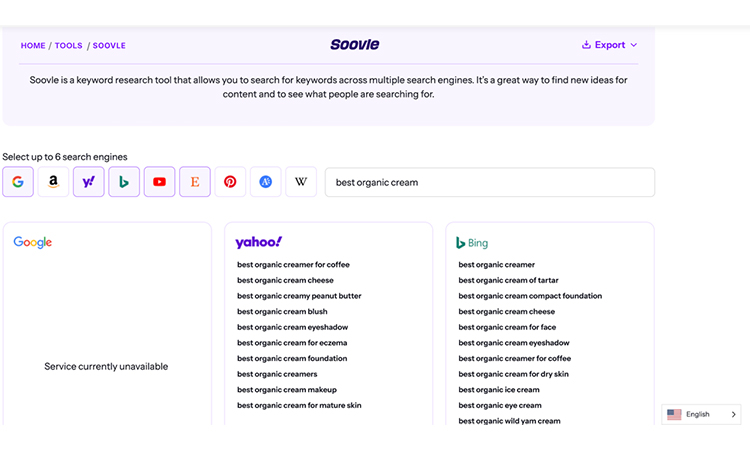Click the SOOVLE breadcrumb link
Screen dimensions: 750x450
click(x=109, y=45)
